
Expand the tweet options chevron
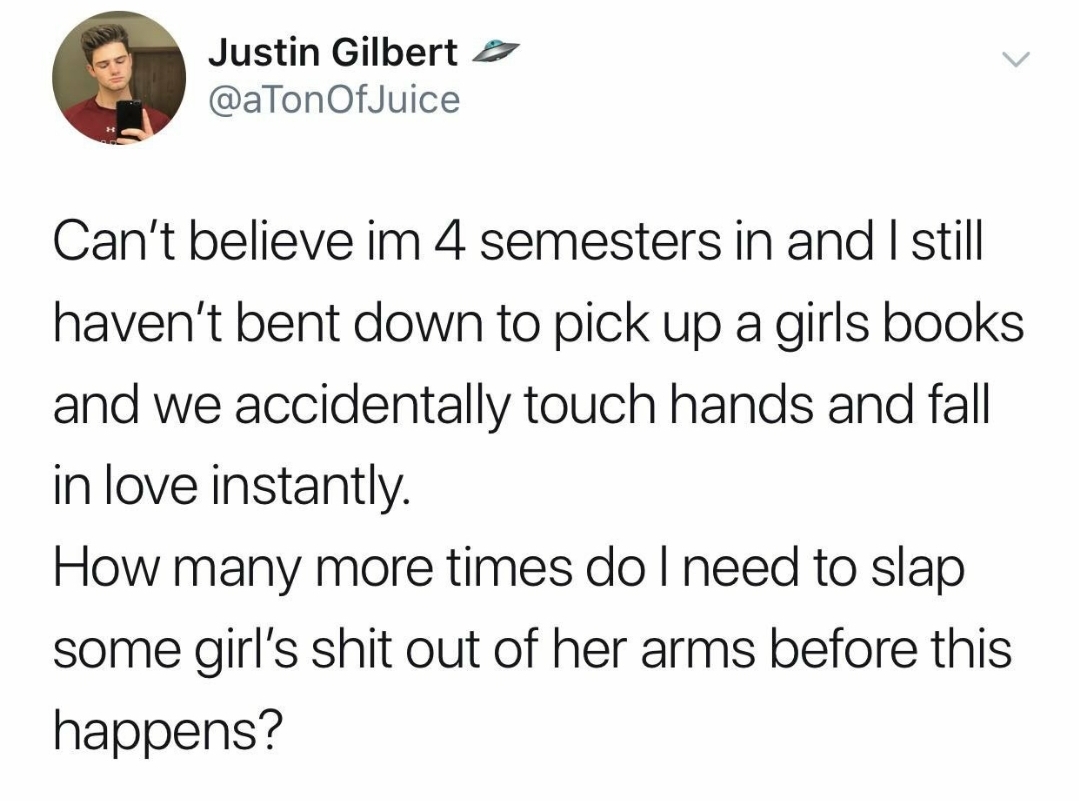[1015, 60]
